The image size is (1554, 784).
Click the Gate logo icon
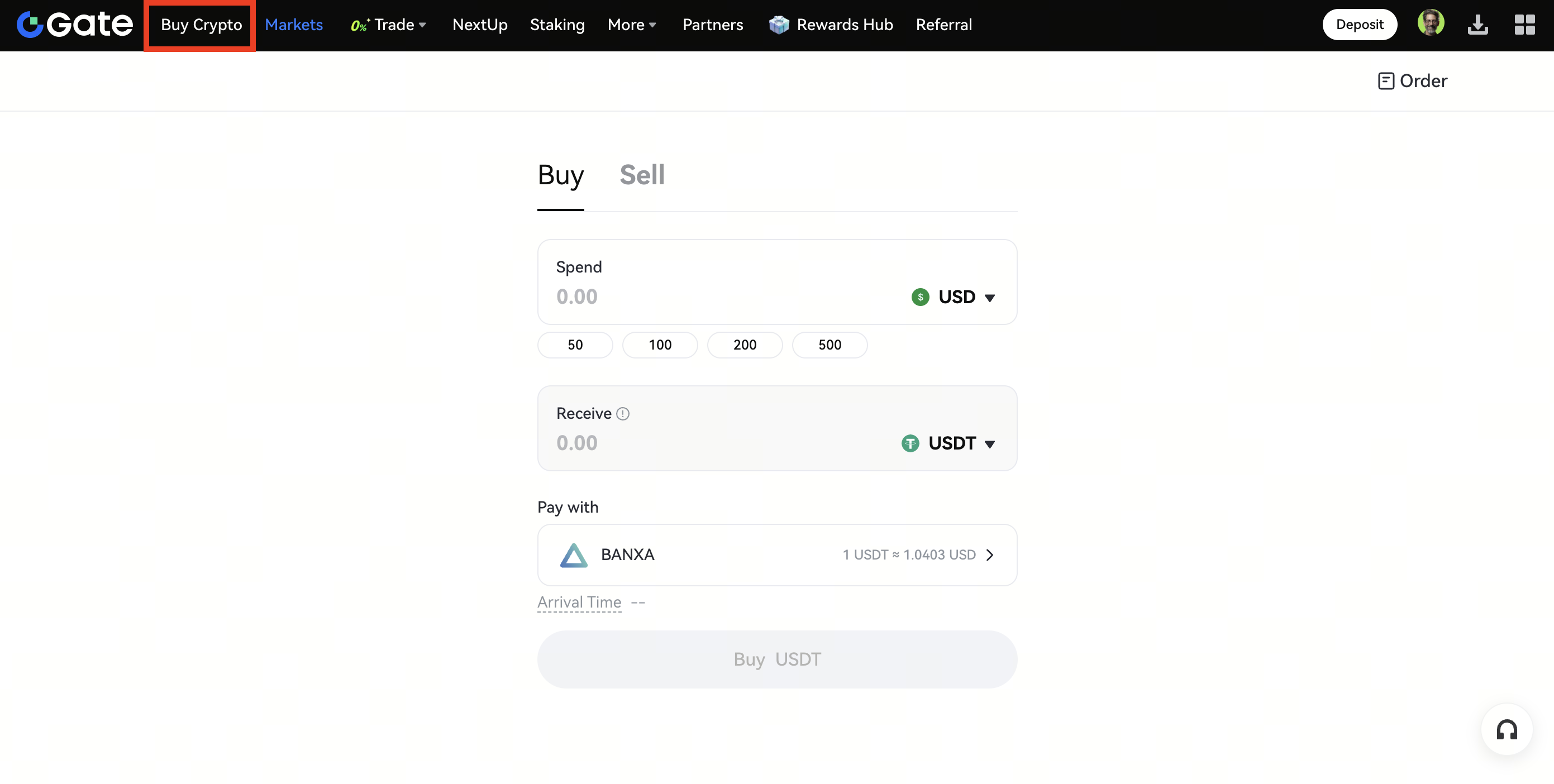(30, 25)
